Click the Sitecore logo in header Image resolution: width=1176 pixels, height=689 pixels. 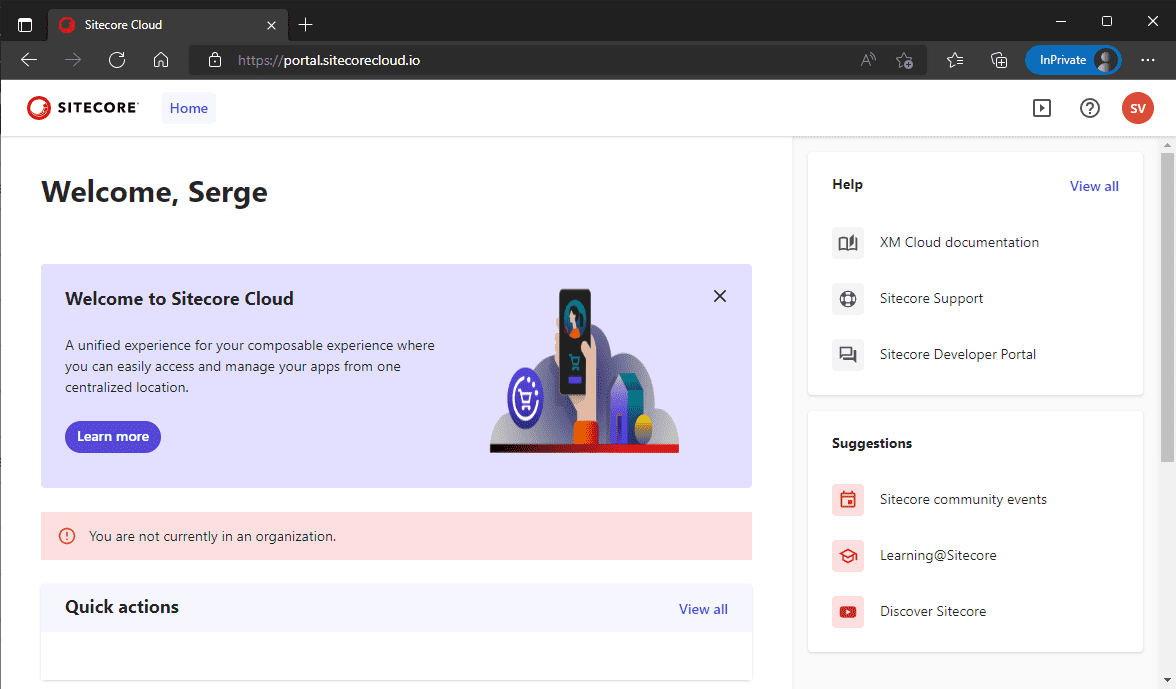point(82,108)
